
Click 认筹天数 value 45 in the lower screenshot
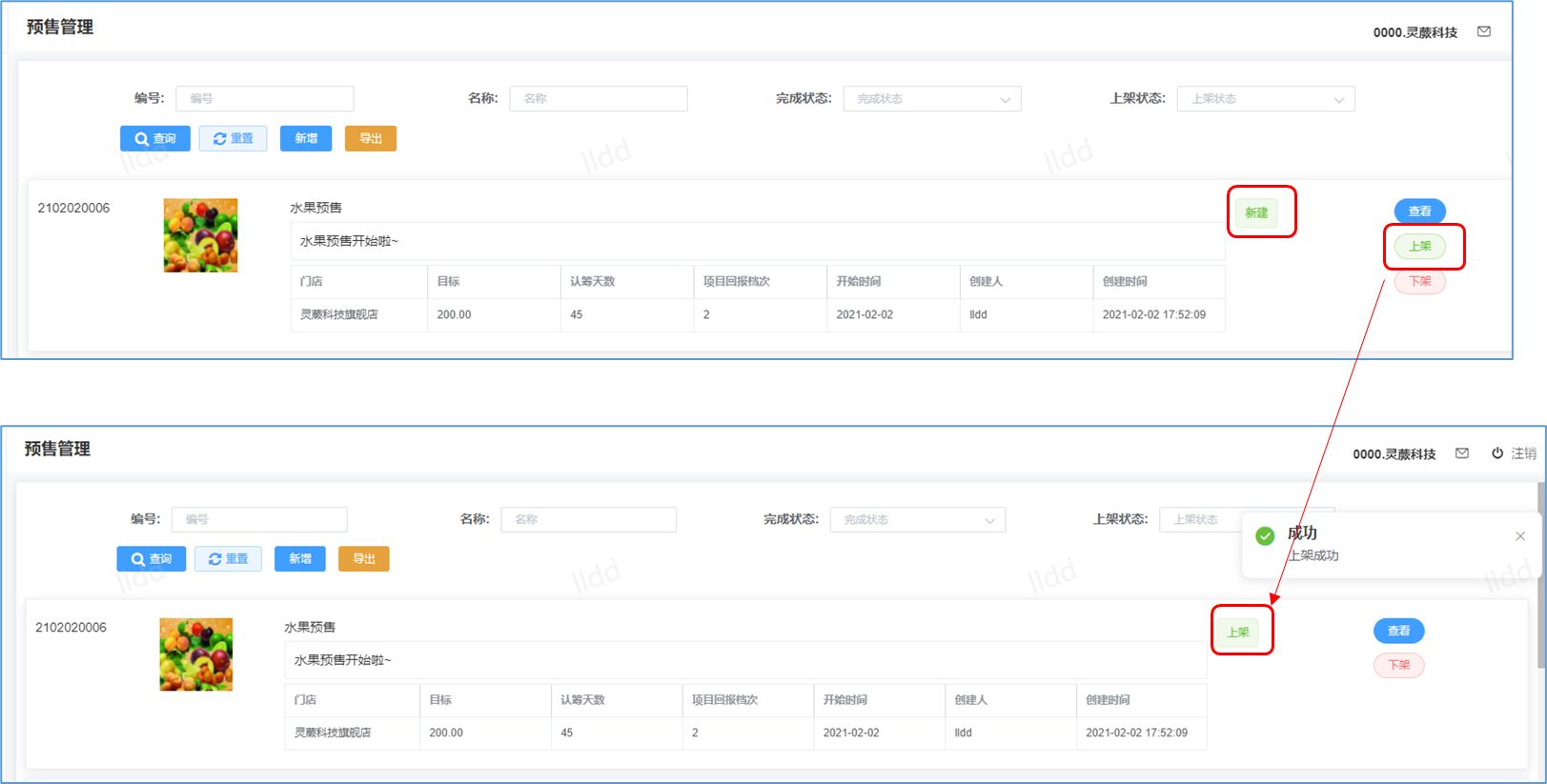(x=567, y=733)
